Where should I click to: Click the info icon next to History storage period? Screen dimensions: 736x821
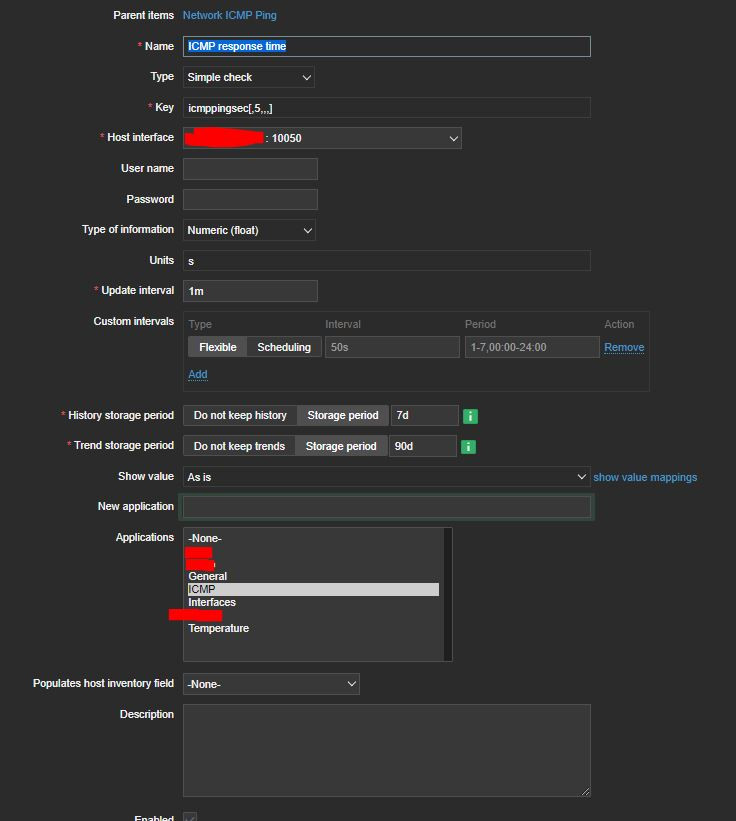[x=470, y=416]
